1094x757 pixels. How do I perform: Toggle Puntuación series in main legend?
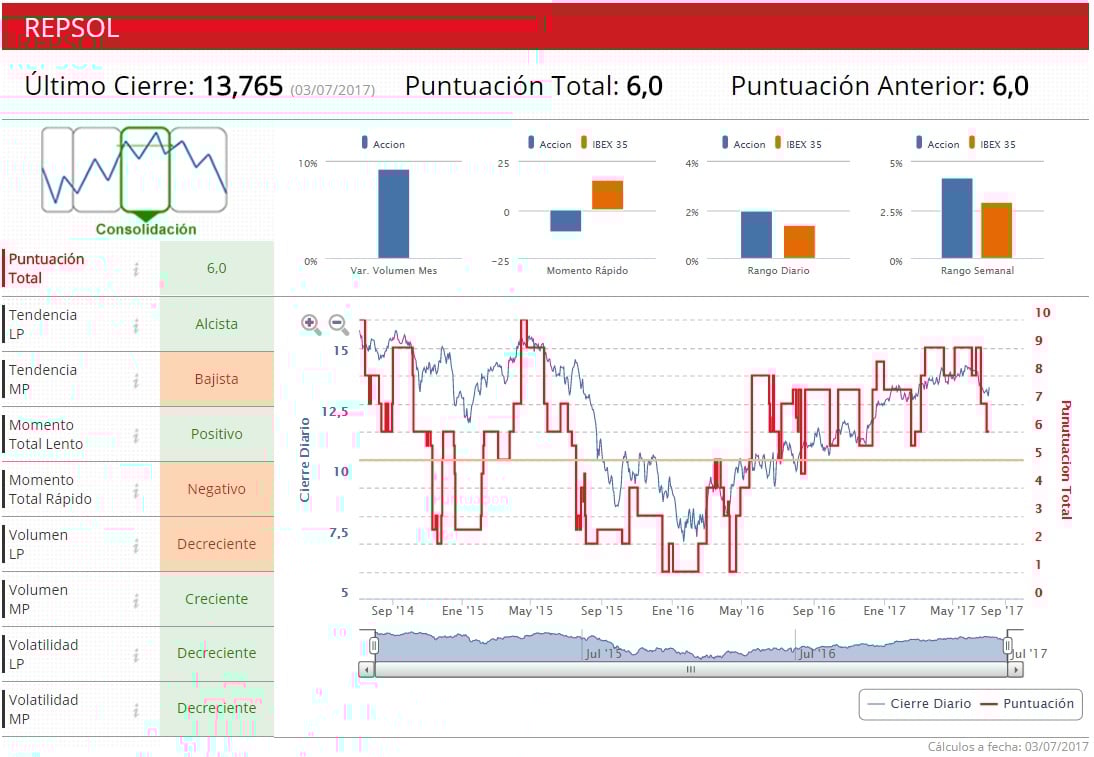click(1027, 704)
